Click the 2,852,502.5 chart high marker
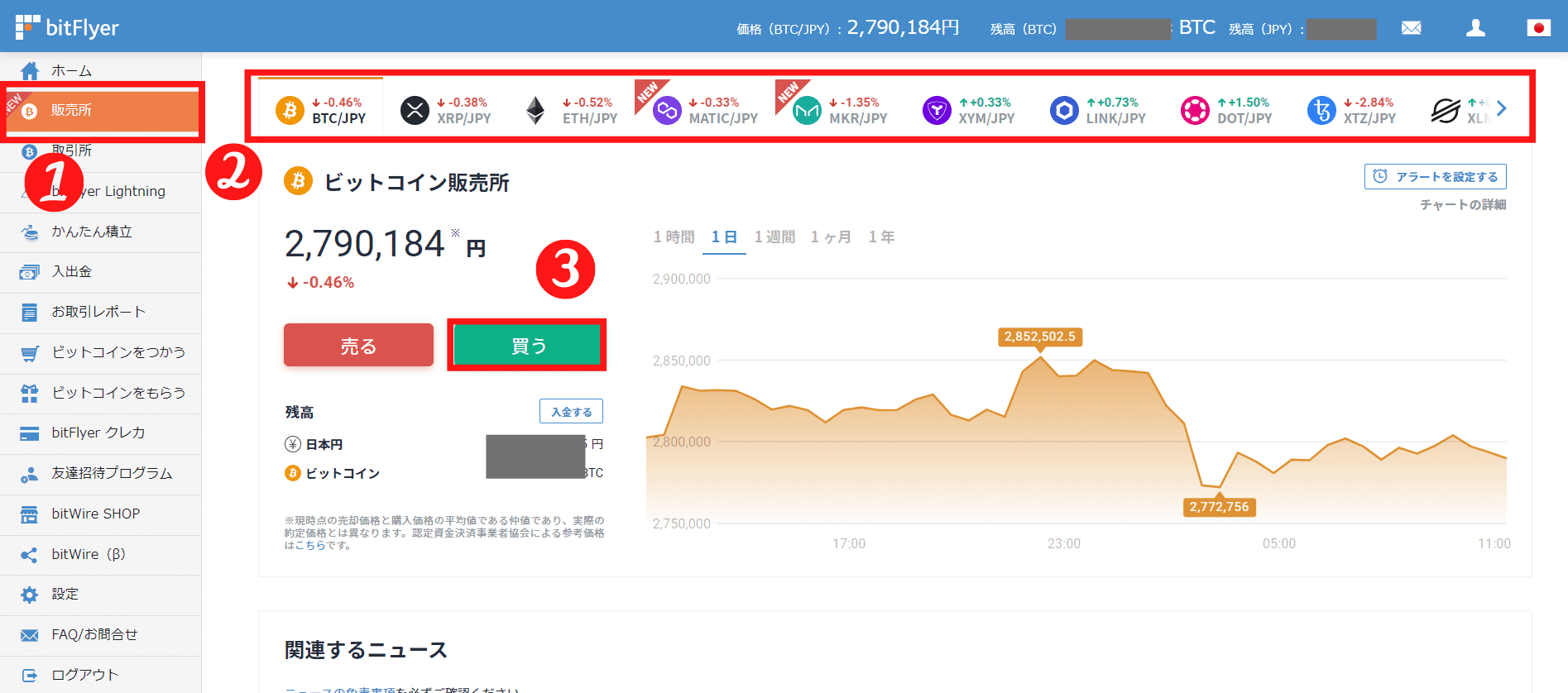Screen dimensions: 1568x693 pos(1040,337)
